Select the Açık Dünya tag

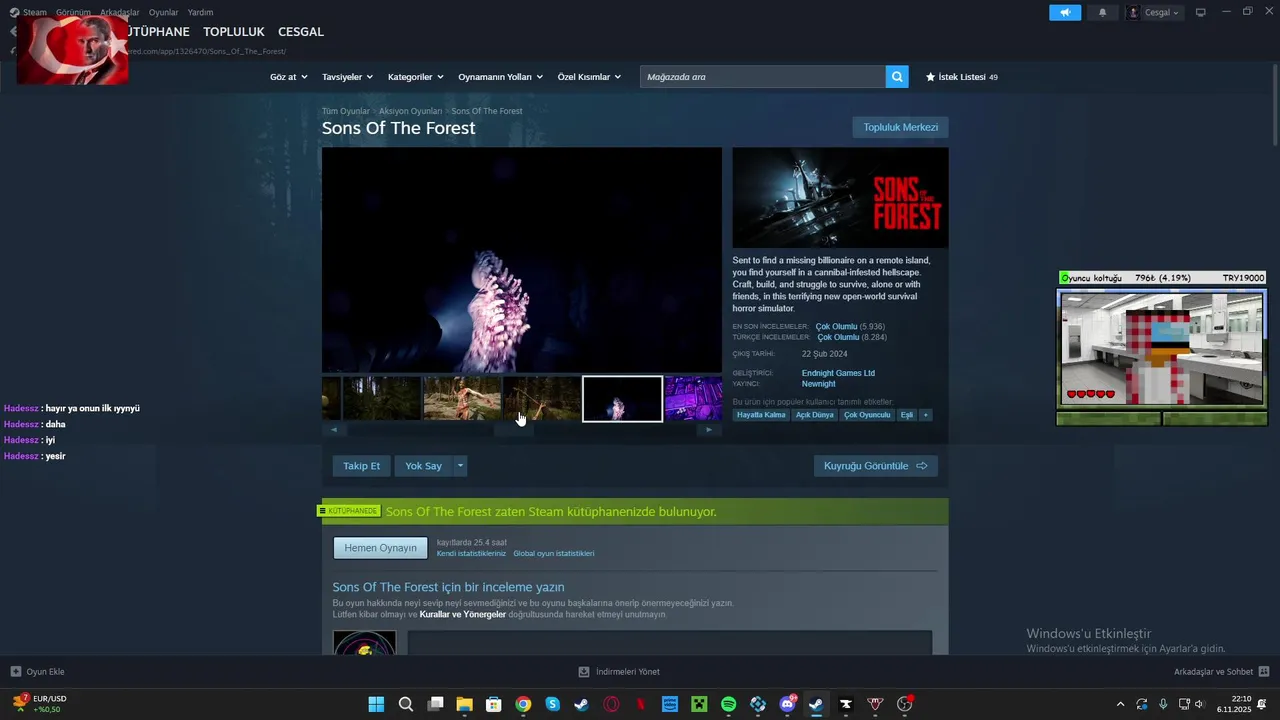(815, 415)
